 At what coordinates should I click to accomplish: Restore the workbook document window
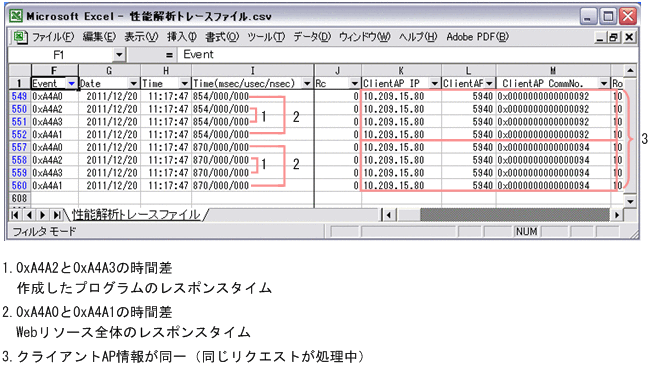pyautogui.click(x=614, y=37)
